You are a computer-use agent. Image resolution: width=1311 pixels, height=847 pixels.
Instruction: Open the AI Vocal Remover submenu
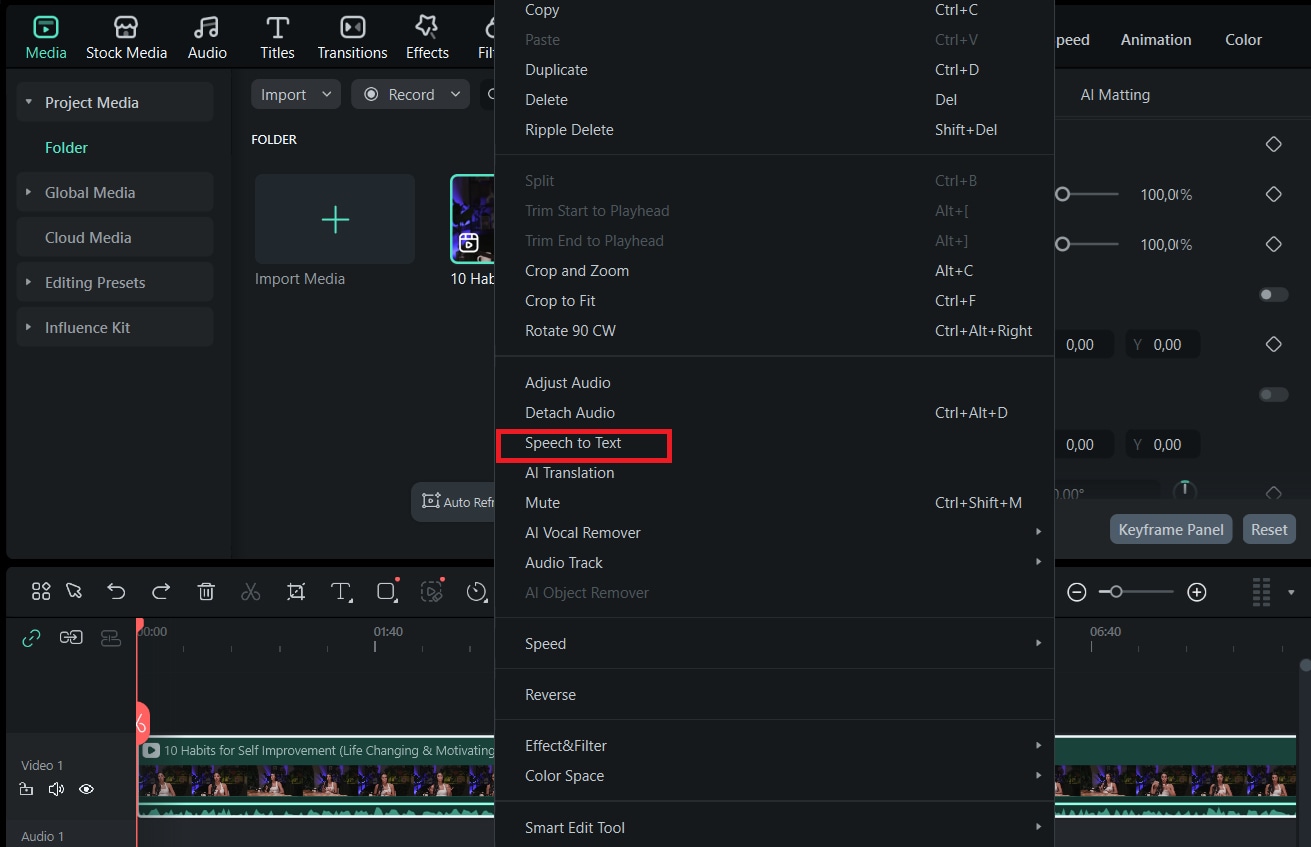(x=775, y=533)
